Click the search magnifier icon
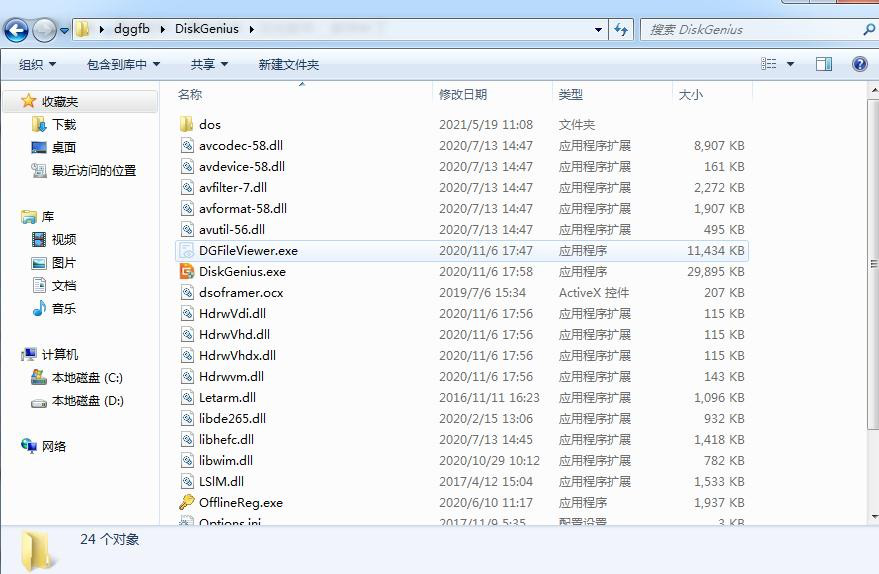 [x=869, y=29]
